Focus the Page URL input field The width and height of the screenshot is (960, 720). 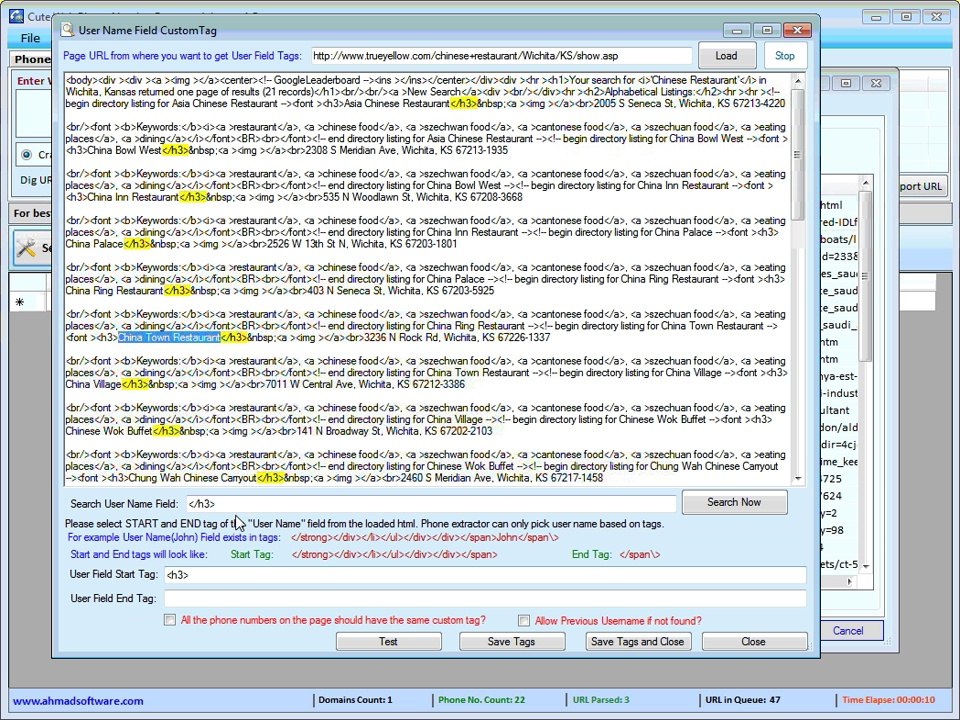pyautogui.click(x=501, y=56)
